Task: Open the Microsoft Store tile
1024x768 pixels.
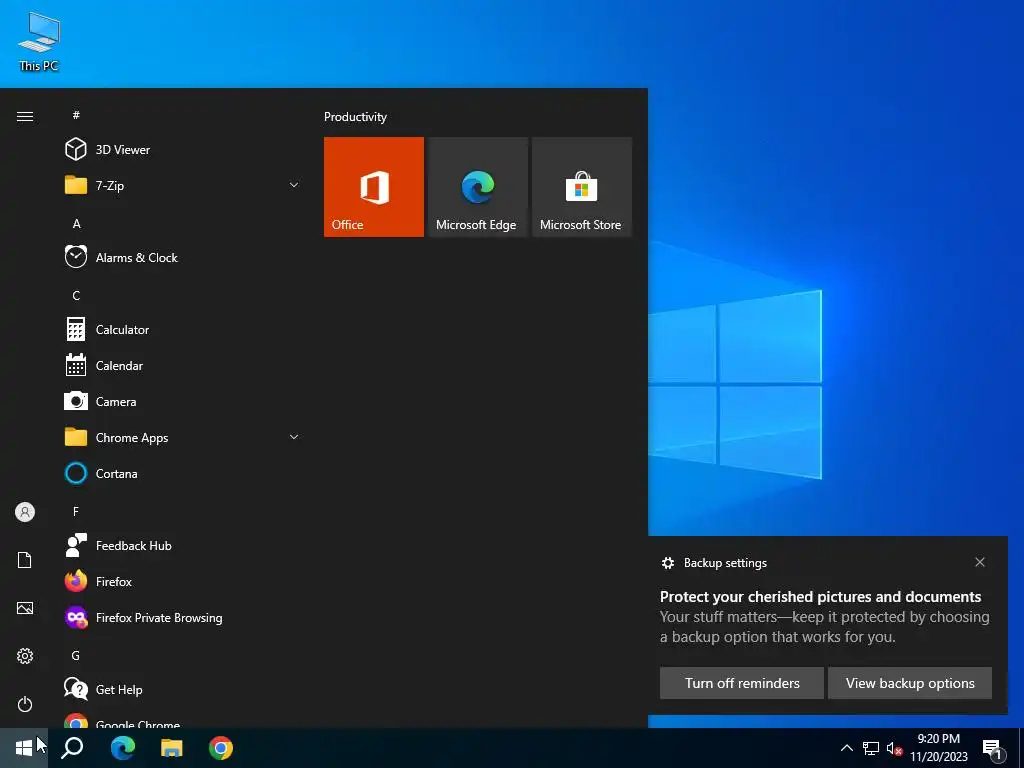Action: click(x=582, y=187)
